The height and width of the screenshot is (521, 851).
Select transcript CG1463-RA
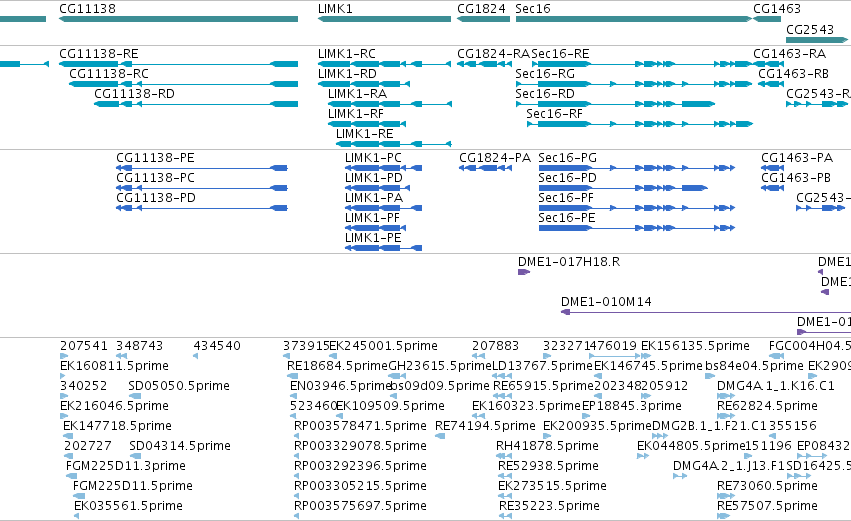767,64
